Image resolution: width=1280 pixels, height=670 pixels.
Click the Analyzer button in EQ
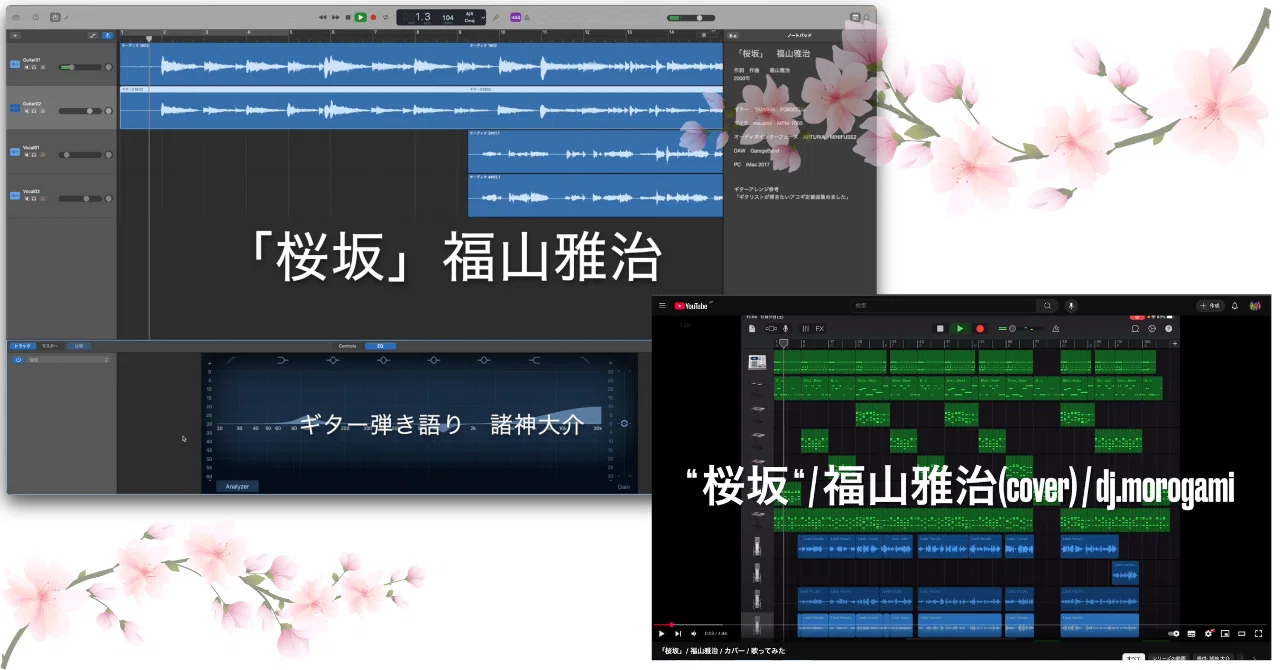tap(237, 486)
